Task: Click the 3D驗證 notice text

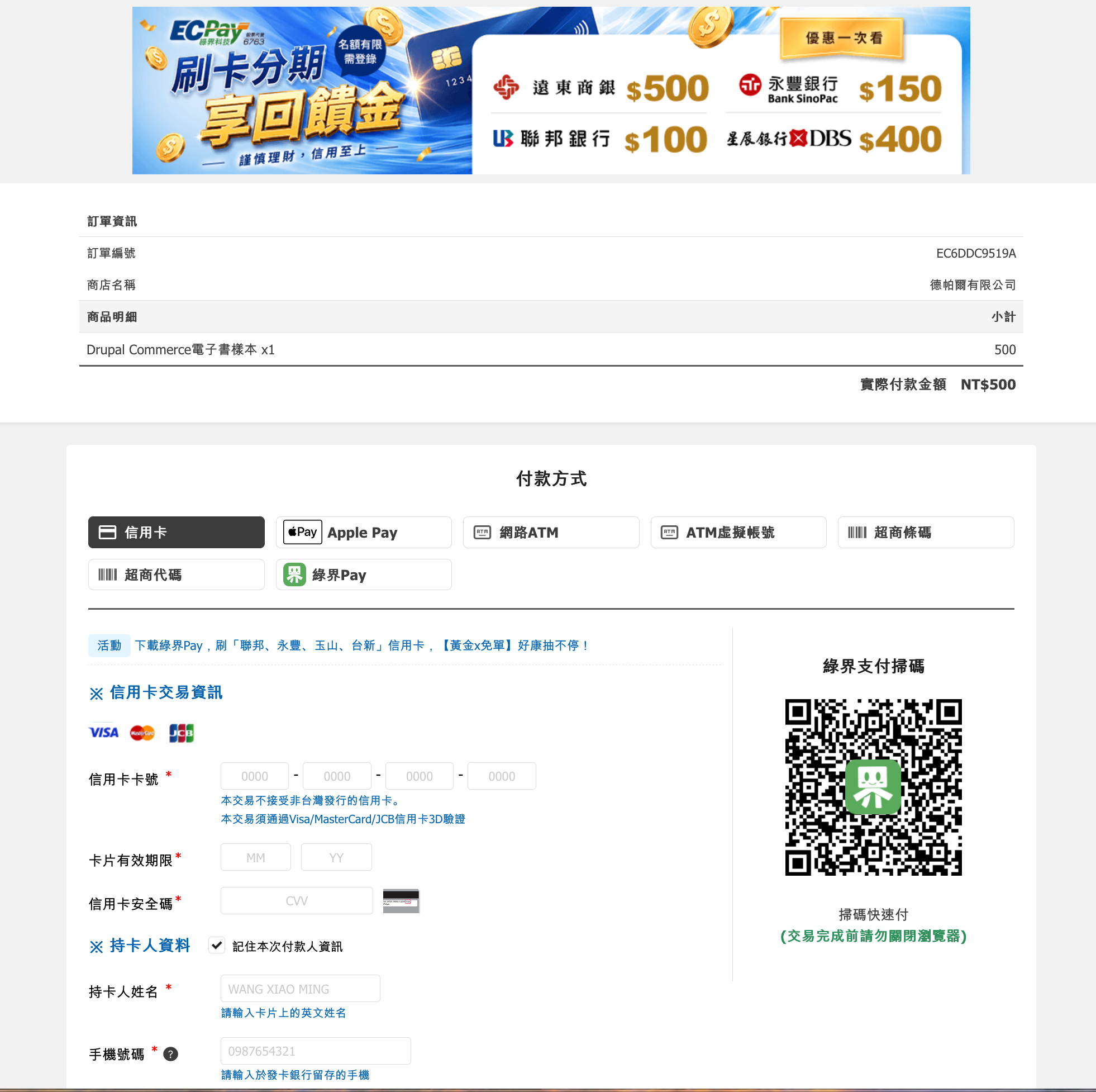Action: tap(342, 819)
